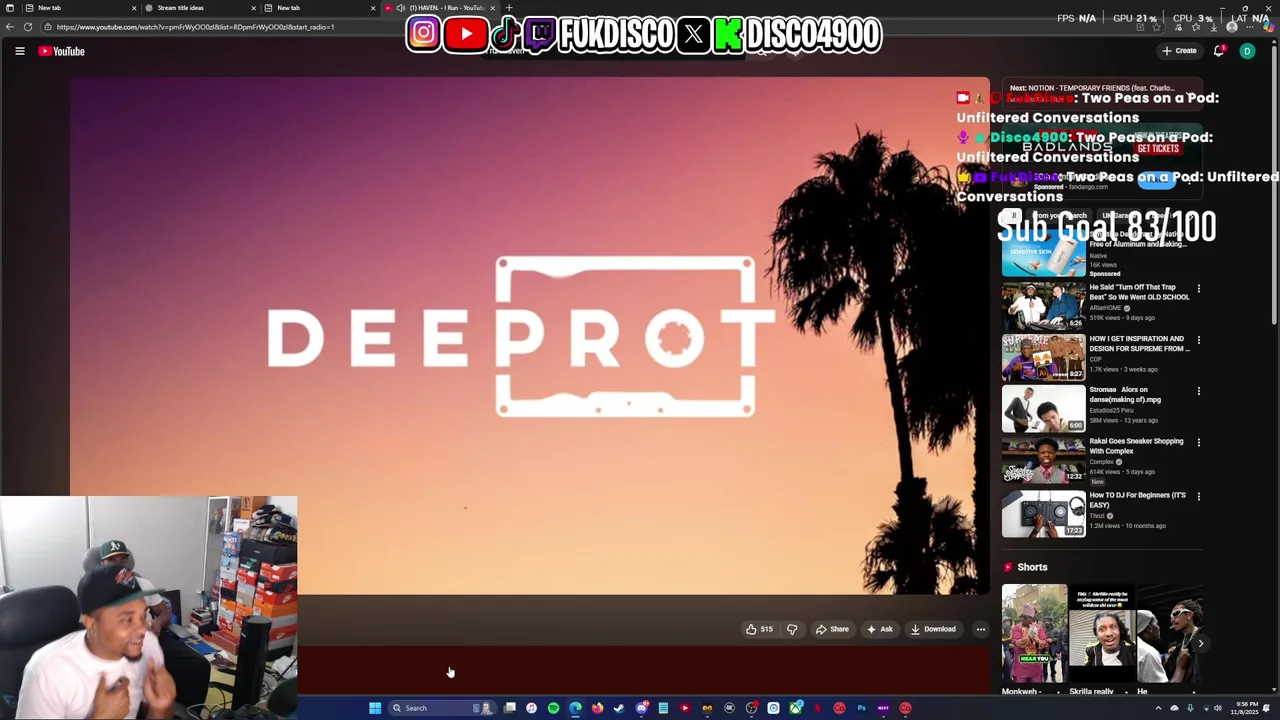The image size is (1280, 720).
Task: Open options for 'Turn Off That Trap Beat'
Action: click(1199, 289)
